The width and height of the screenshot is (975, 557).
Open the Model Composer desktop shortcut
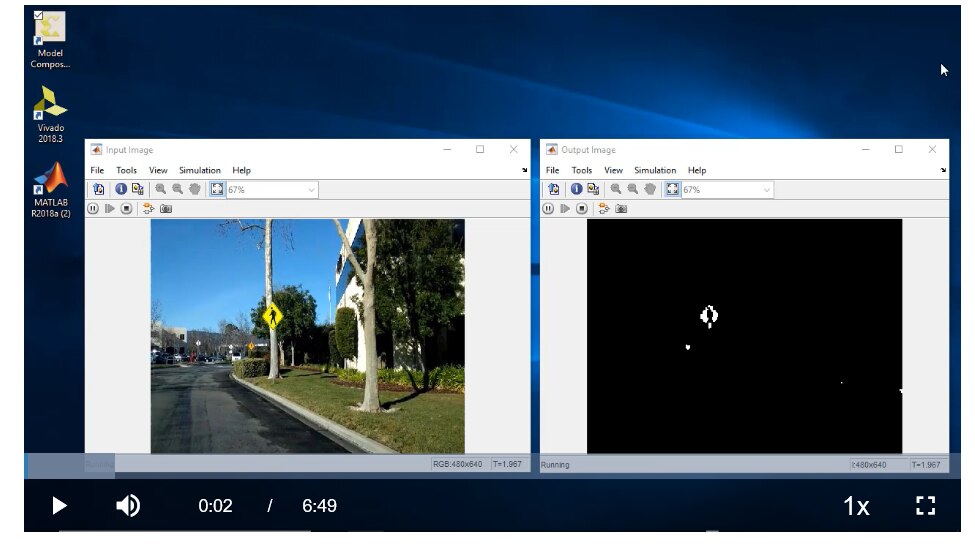tap(50, 40)
